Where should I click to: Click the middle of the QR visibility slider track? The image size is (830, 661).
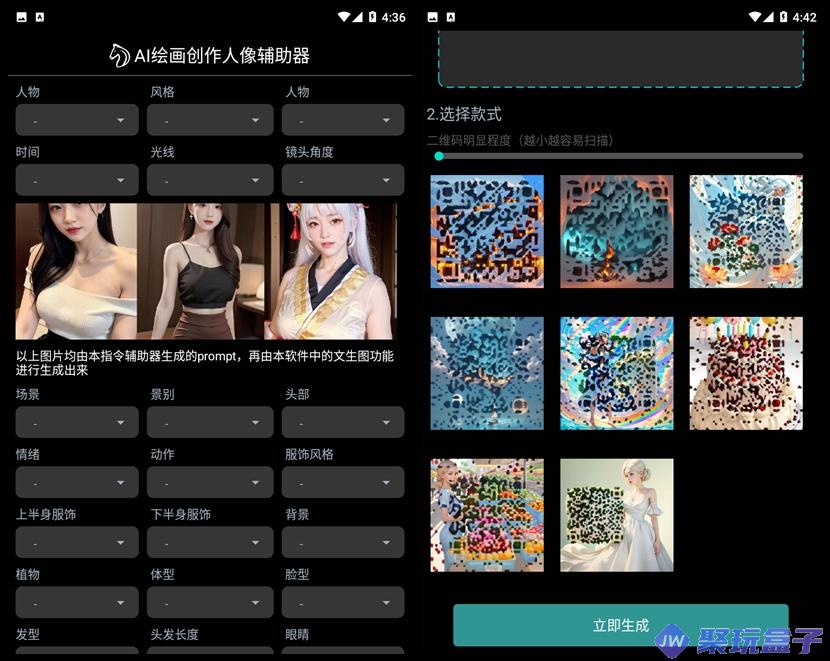coord(618,156)
